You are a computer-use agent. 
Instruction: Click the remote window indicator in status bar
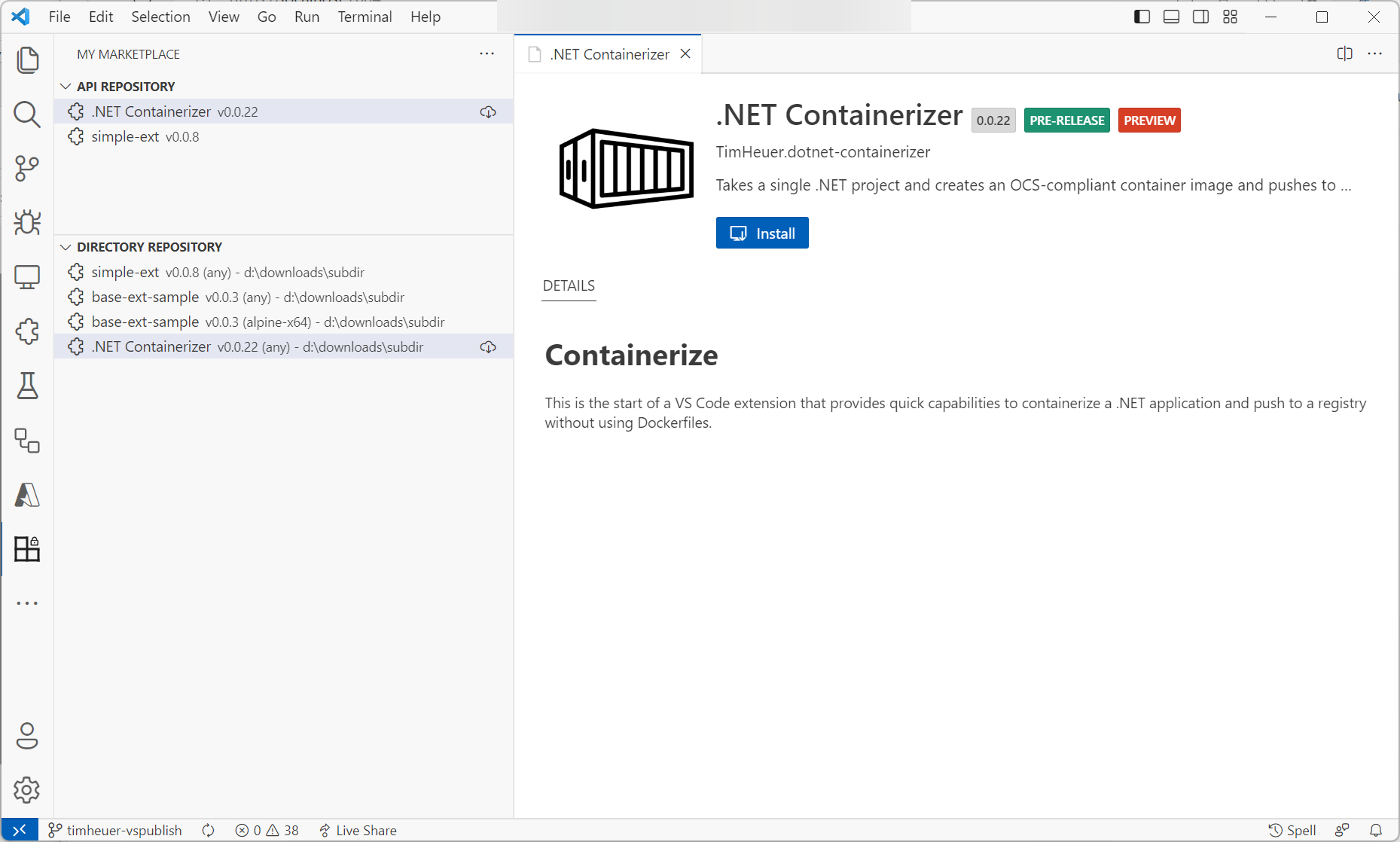[x=20, y=830]
